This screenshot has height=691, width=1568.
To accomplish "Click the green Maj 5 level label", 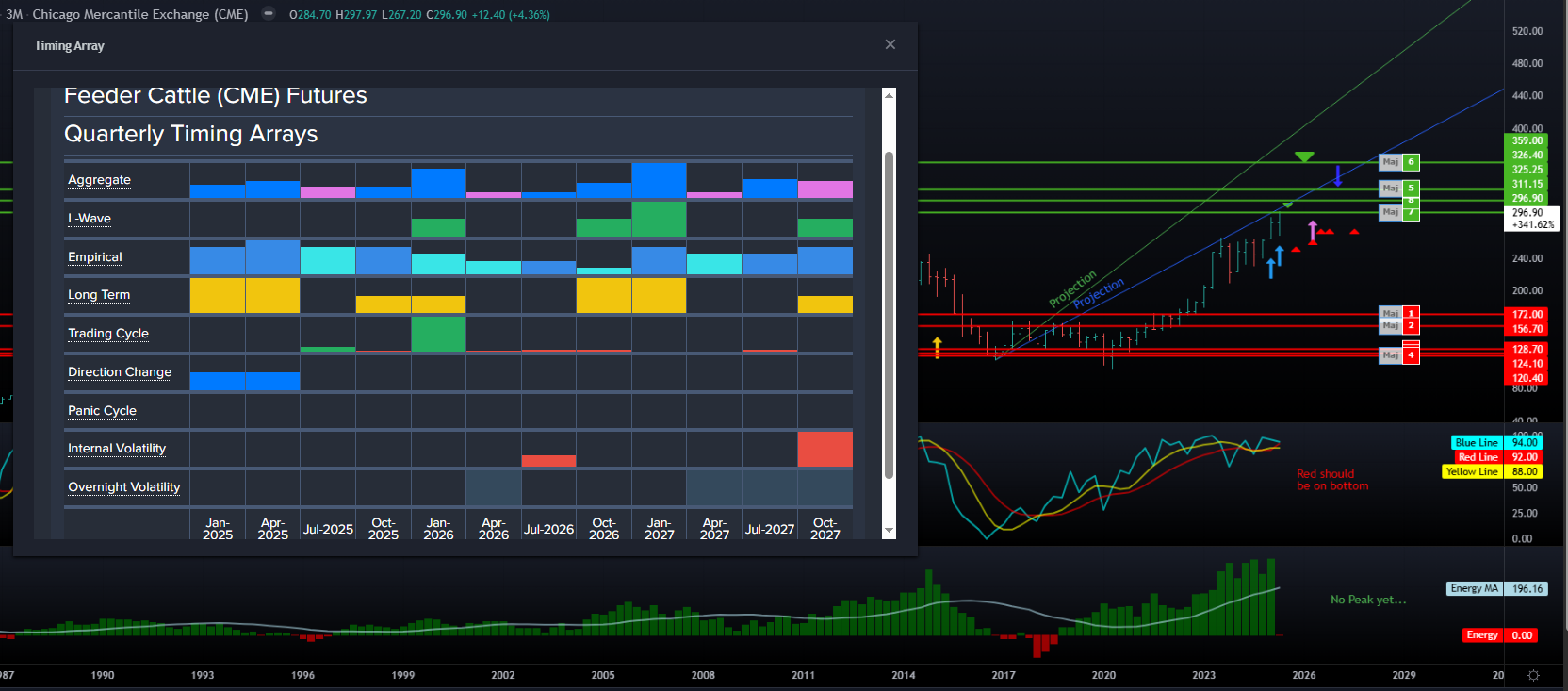I will (1398, 189).
